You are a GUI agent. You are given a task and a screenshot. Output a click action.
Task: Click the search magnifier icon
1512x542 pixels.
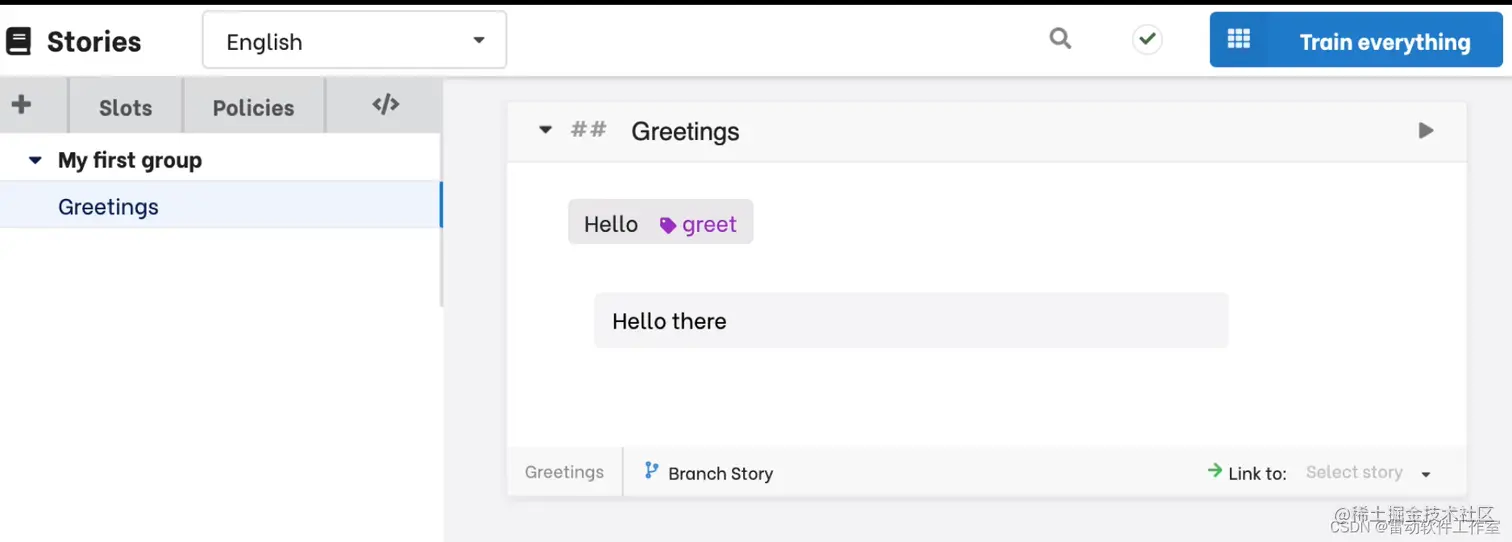tap(1060, 39)
